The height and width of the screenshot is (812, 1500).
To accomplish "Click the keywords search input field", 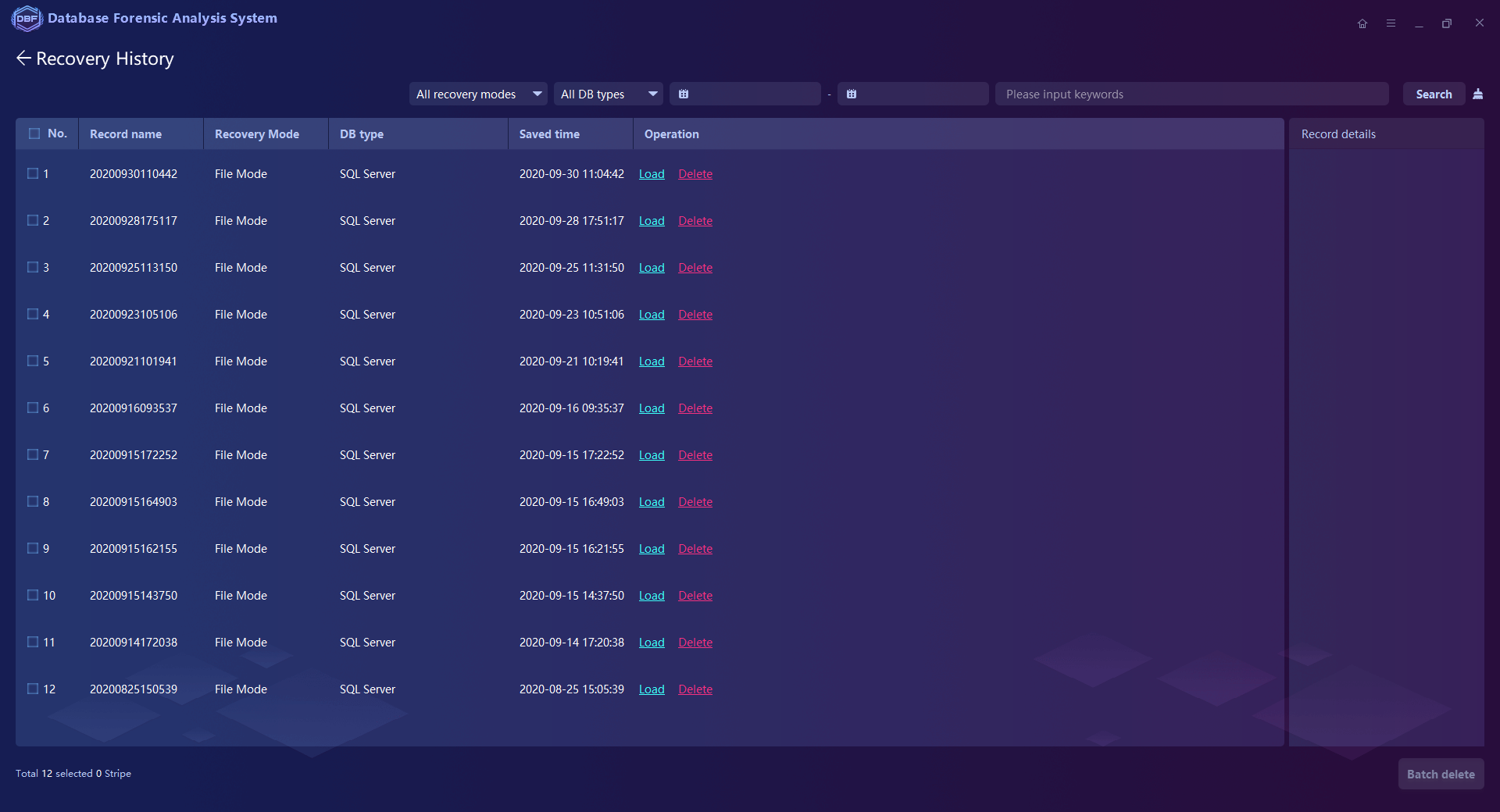I will [x=1191, y=94].
